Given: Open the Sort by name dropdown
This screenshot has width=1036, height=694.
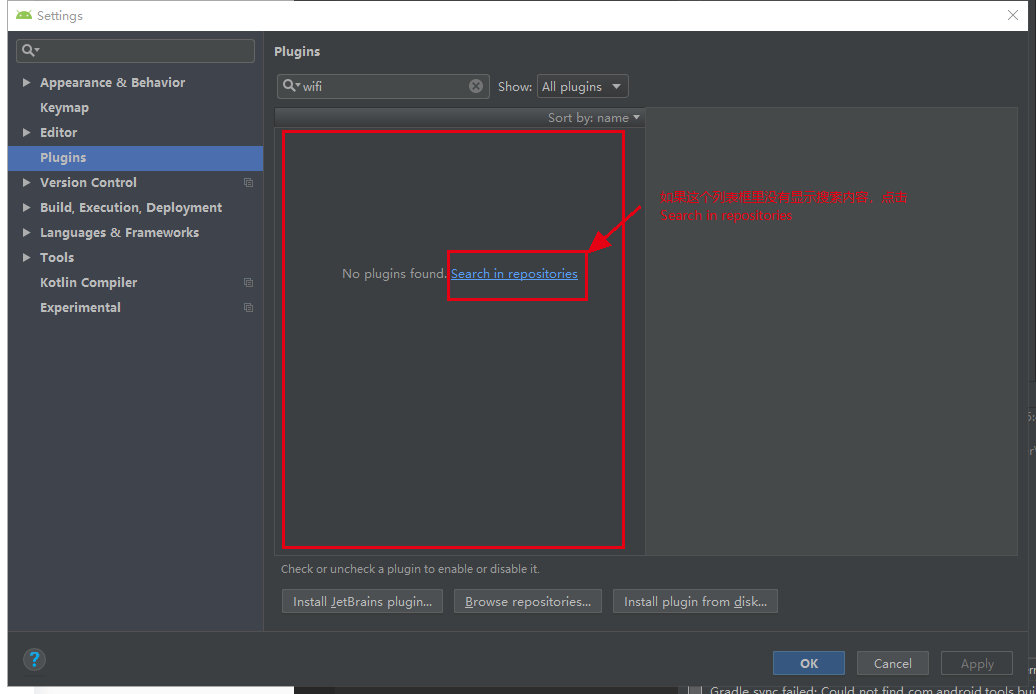Looking at the screenshot, I should point(593,118).
